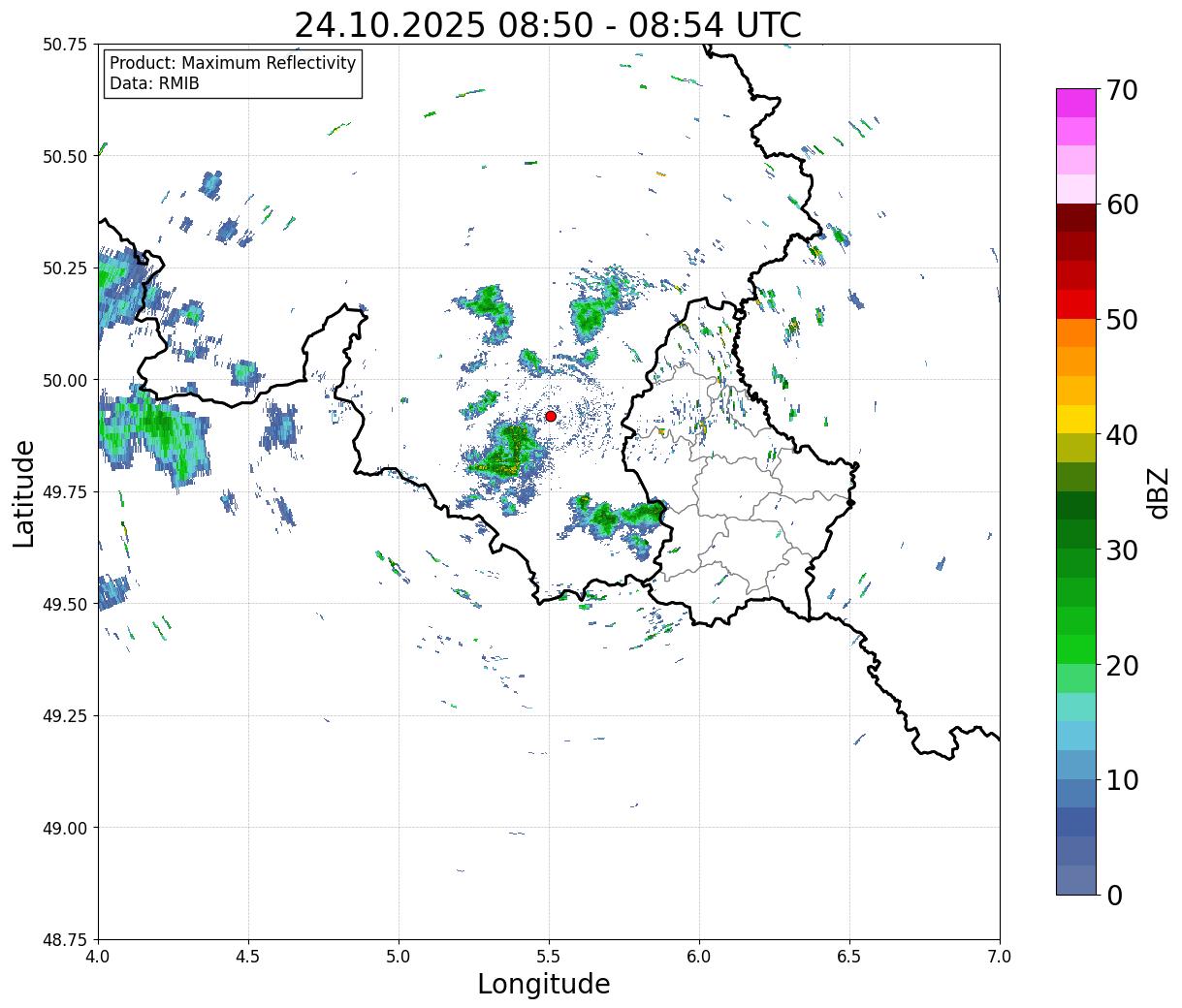Click the 'Data: RMIB' text line
Screen dimensions: 1182x1008
pos(154,83)
